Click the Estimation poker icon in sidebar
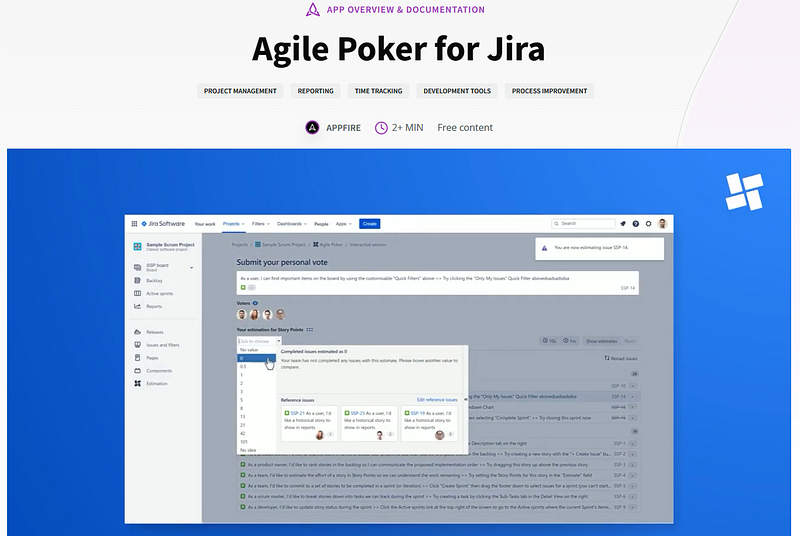800x536 pixels. tap(137, 384)
